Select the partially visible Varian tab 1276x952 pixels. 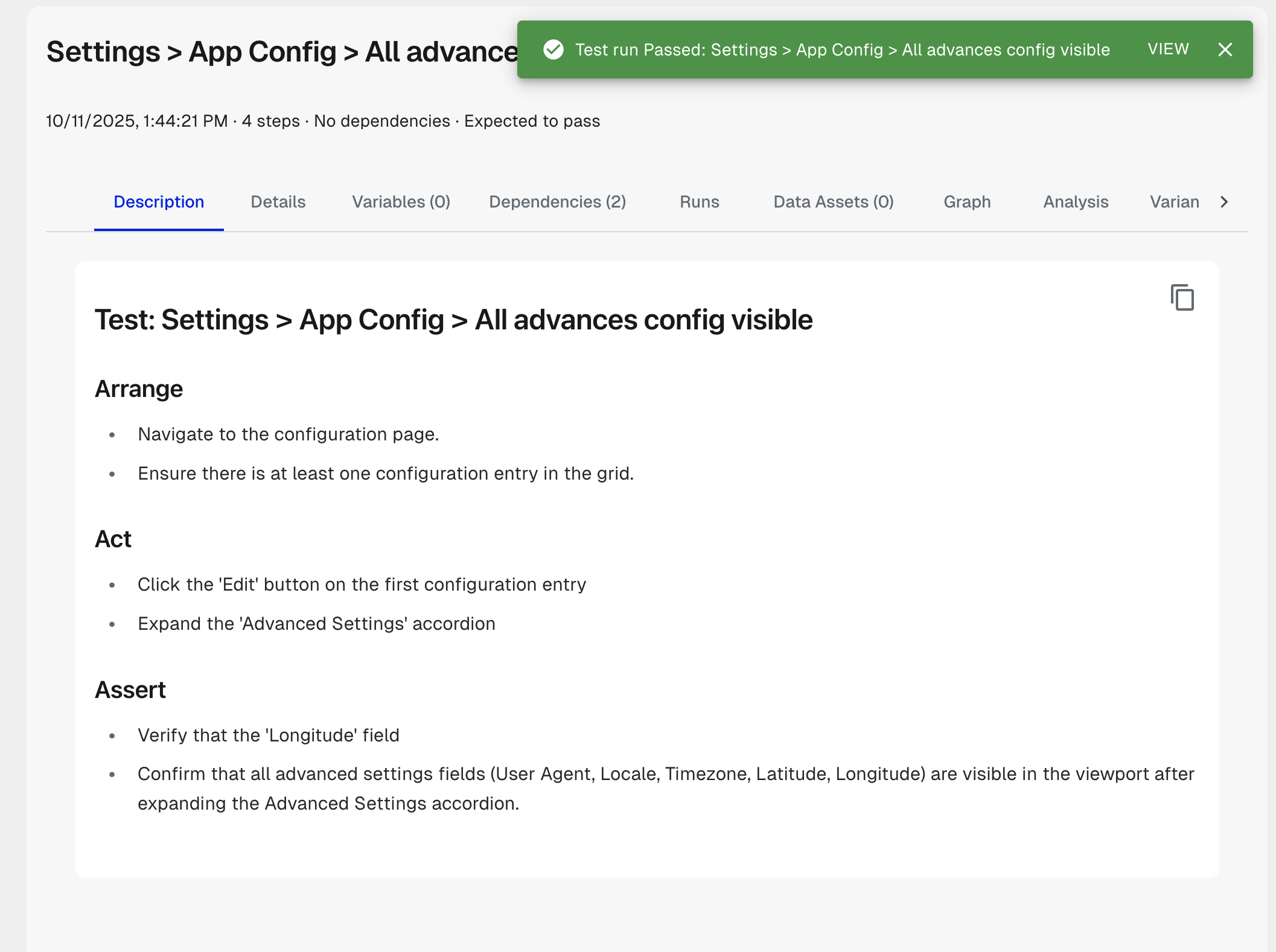[x=1174, y=202]
